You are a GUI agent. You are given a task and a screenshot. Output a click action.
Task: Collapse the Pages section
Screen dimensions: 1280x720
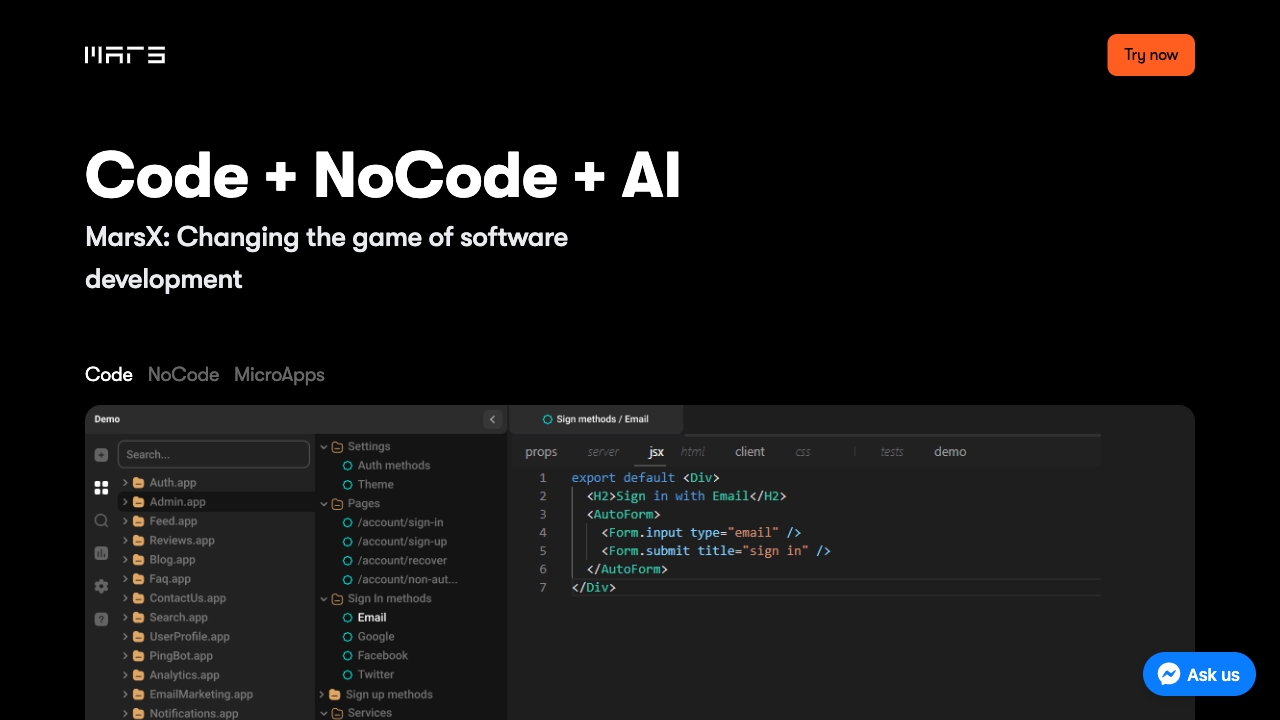pyautogui.click(x=323, y=503)
